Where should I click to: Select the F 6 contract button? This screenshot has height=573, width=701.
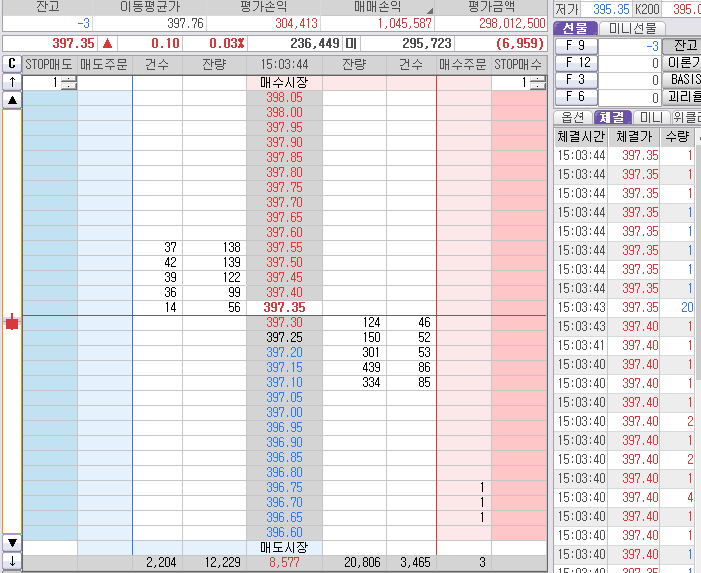(576, 97)
